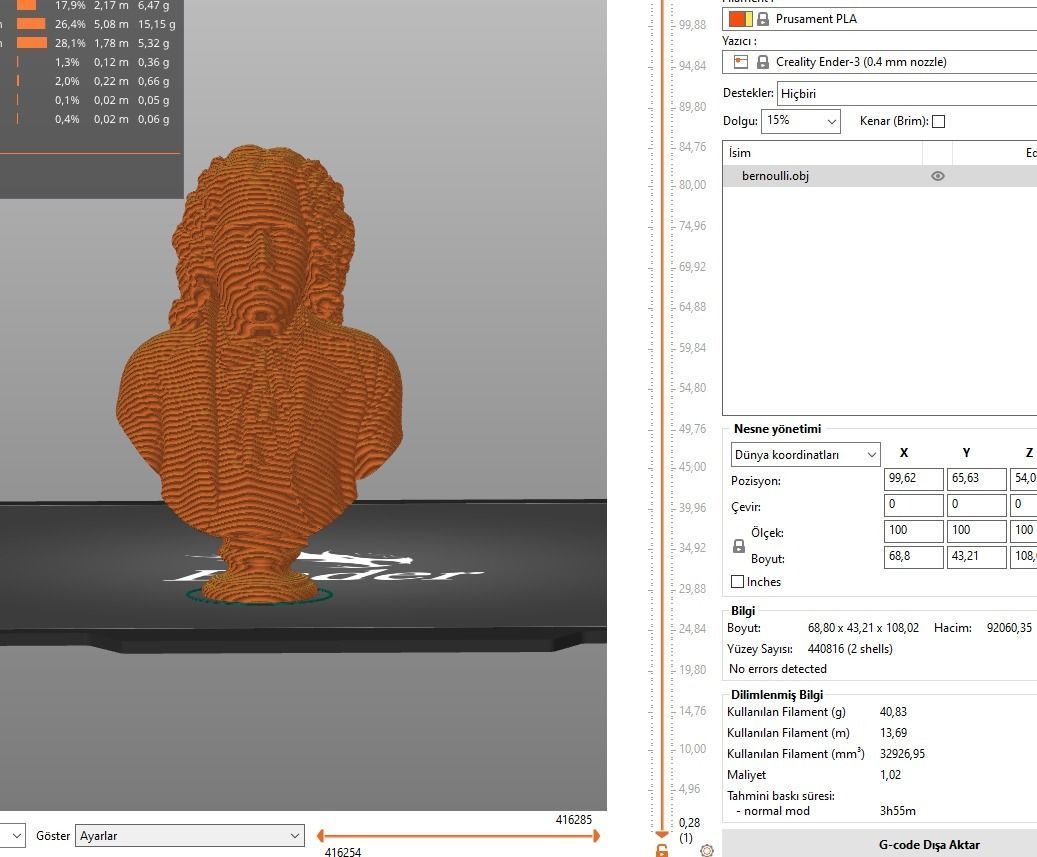1037x857 pixels.
Task: Open the Prusament PLA filament dropdown
Action: pos(880,19)
